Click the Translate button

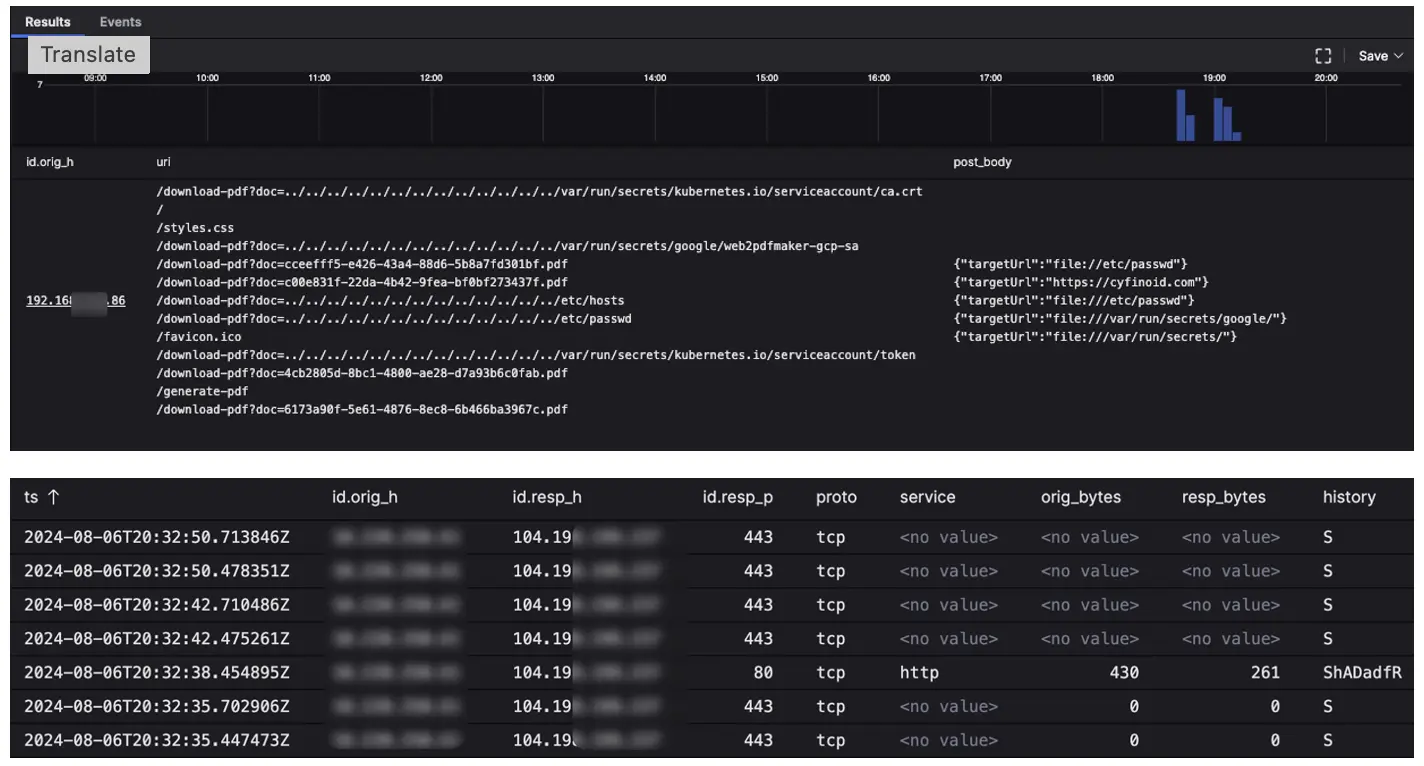tap(88, 55)
